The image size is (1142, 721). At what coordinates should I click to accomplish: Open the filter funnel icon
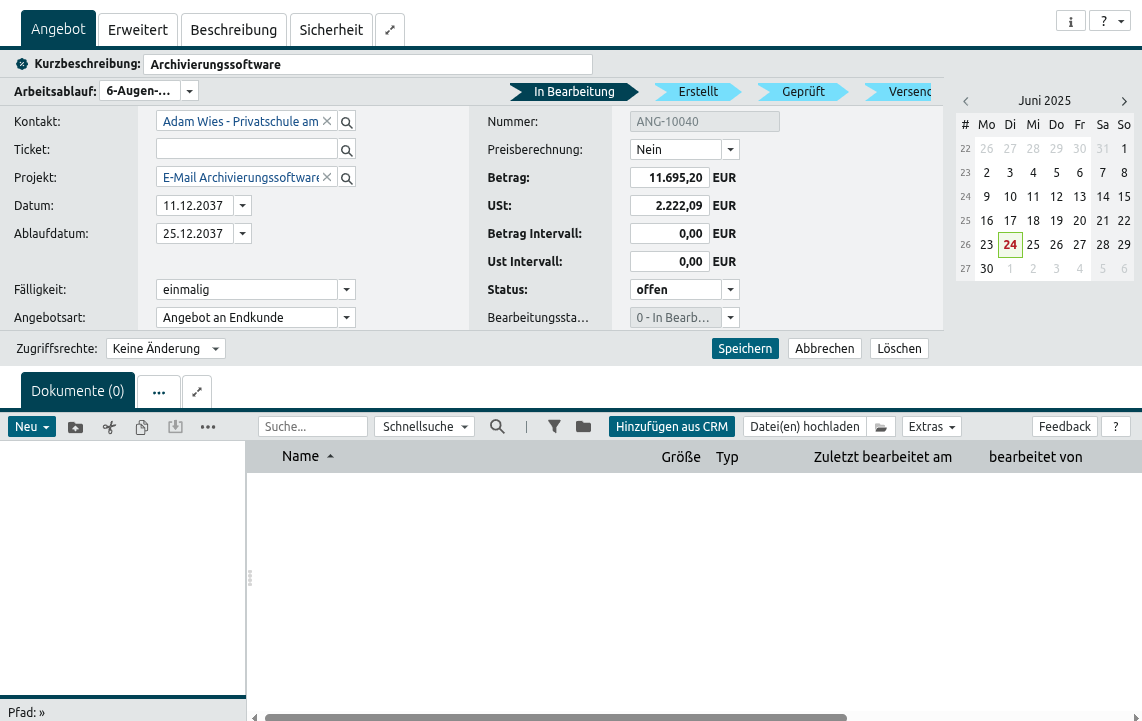coord(554,427)
